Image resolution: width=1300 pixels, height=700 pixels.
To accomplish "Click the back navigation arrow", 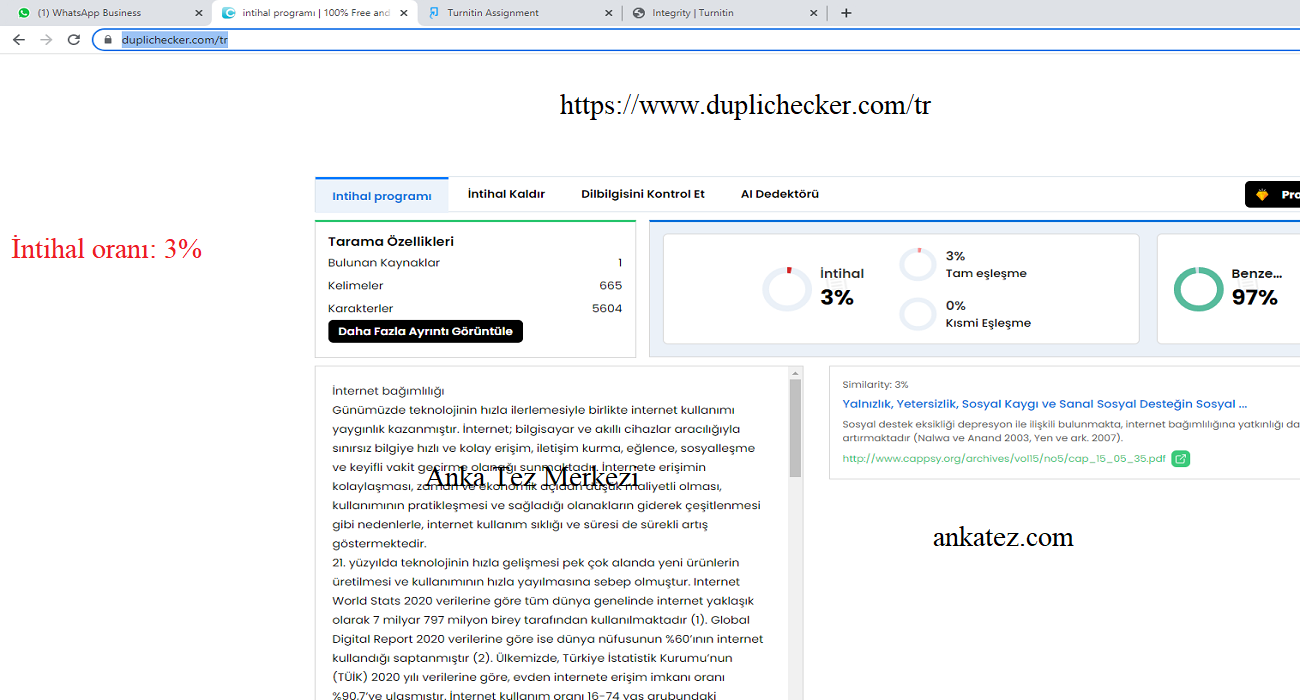I will tap(19, 39).
